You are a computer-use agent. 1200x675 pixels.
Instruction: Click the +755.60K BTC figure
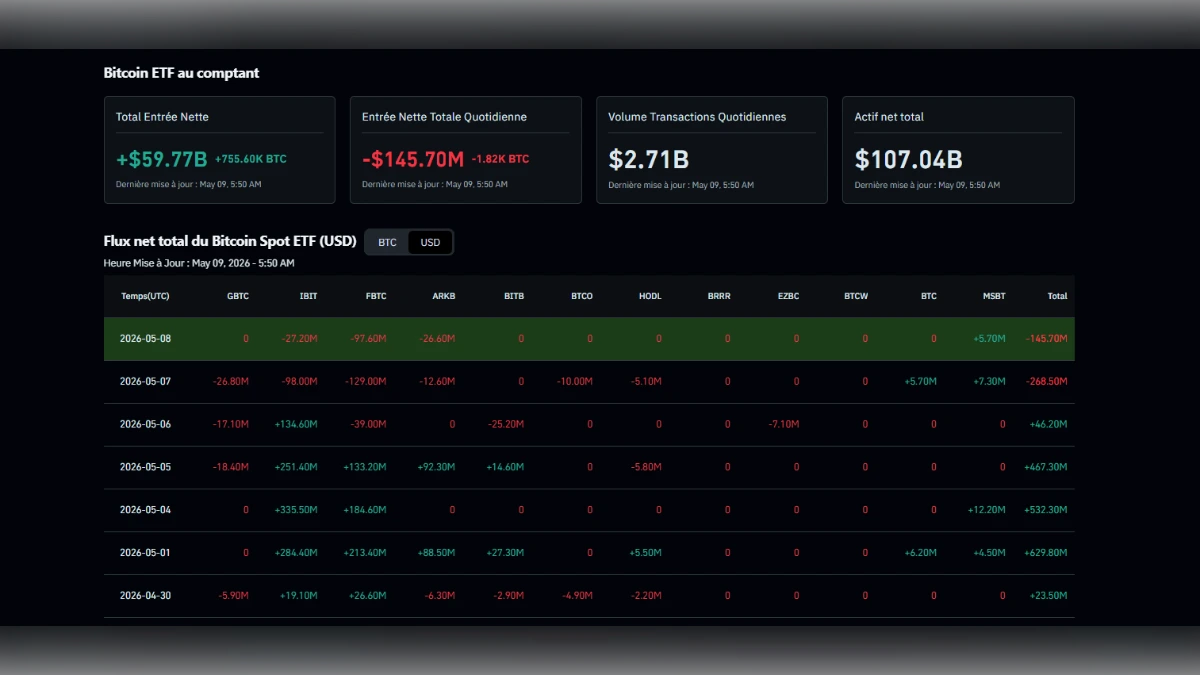[x=251, y=159]
